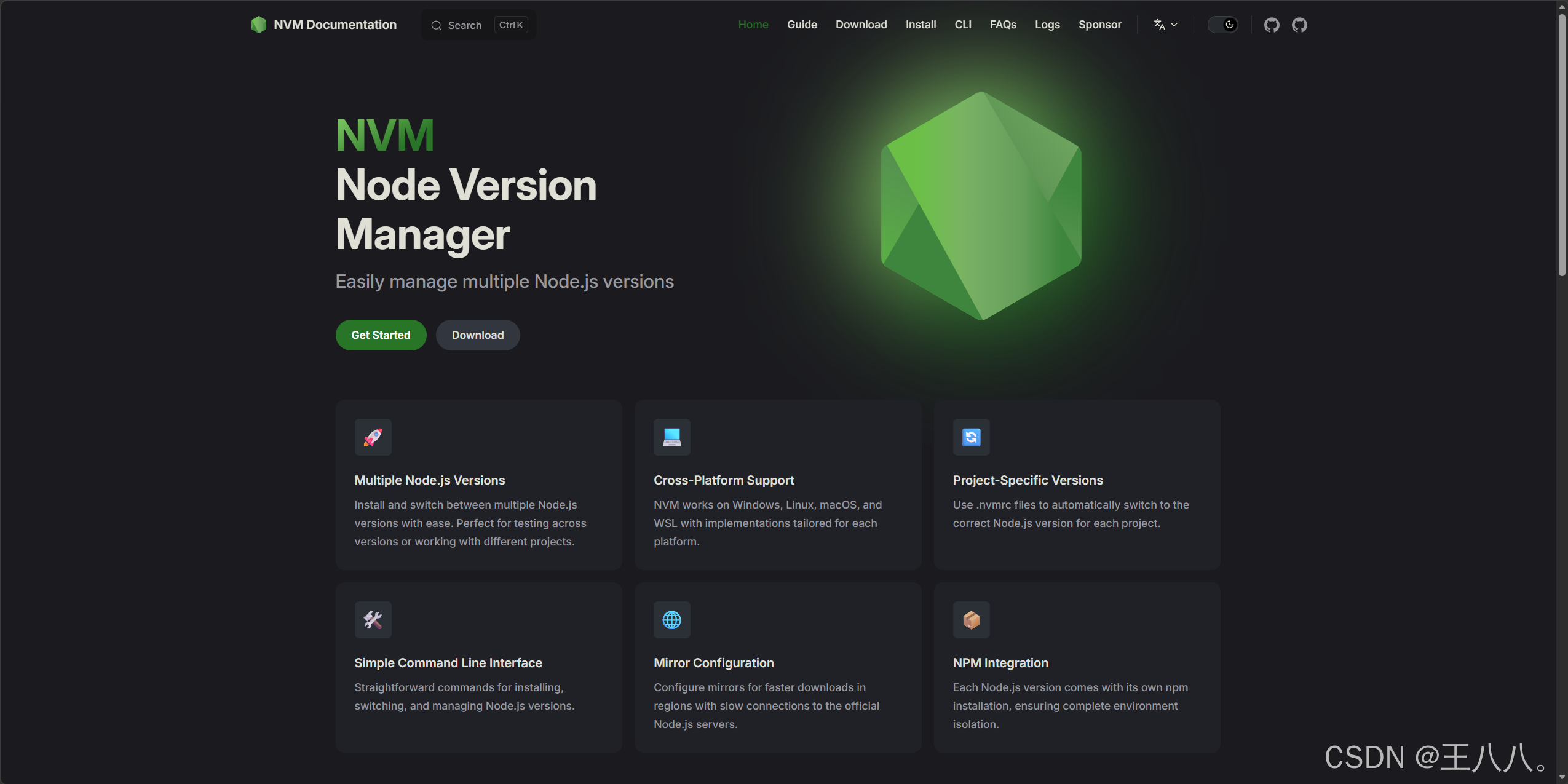The height and width of the screenshot is (784, 1568).
Task: Click the 'Each Node.js version comes with' description
Action: [x=1071, y=706]
